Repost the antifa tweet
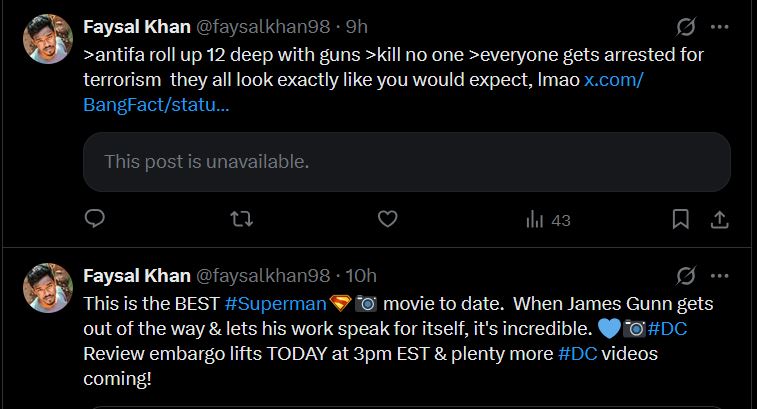The width and height of the screenshot is (757, 409). click(x=241, y=219)
